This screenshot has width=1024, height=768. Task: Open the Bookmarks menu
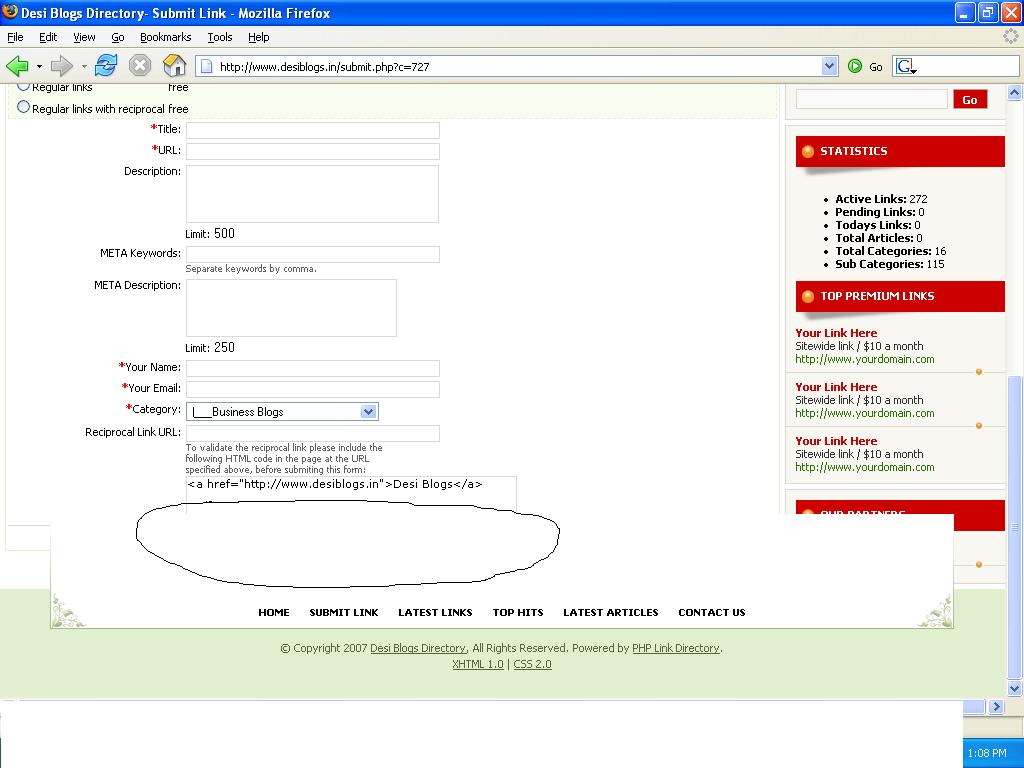pyautogui.click(x=165, y=37)
